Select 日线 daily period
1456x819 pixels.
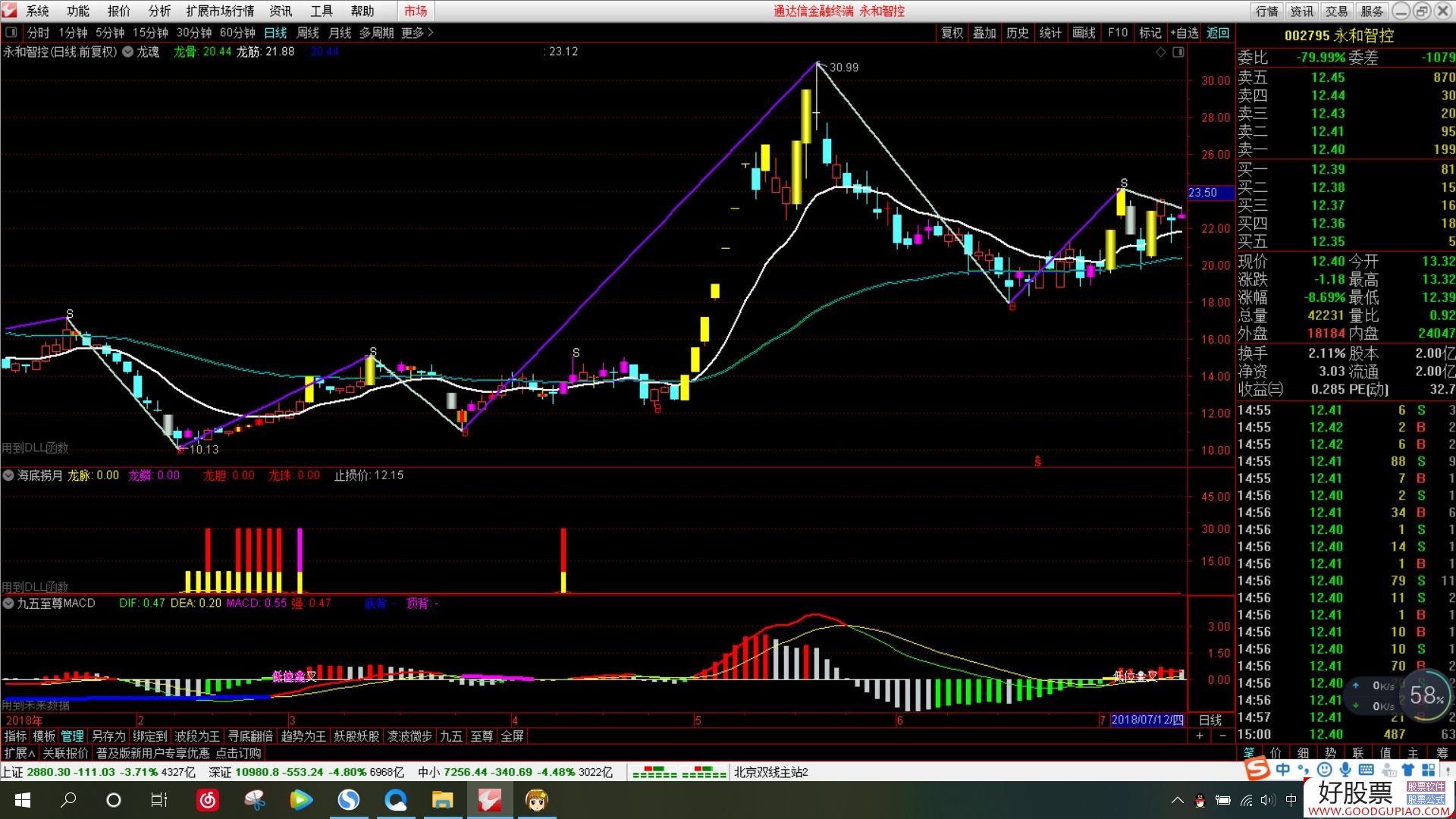point(275,33)
